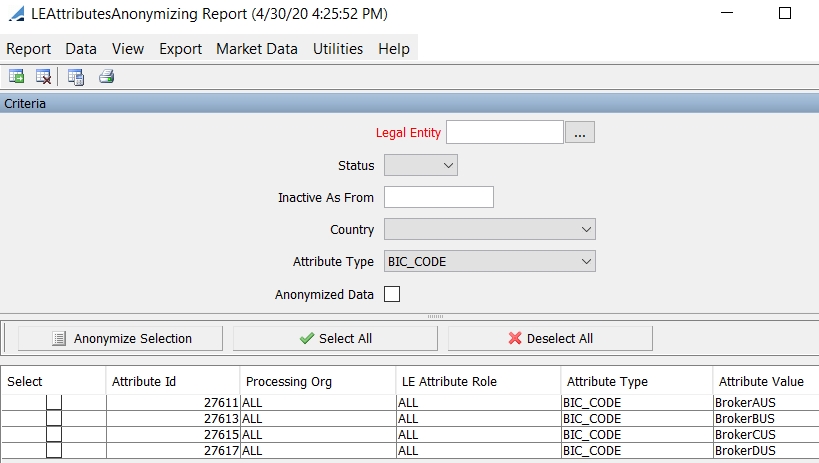Expand the Country dropdown

click(490, 229)
